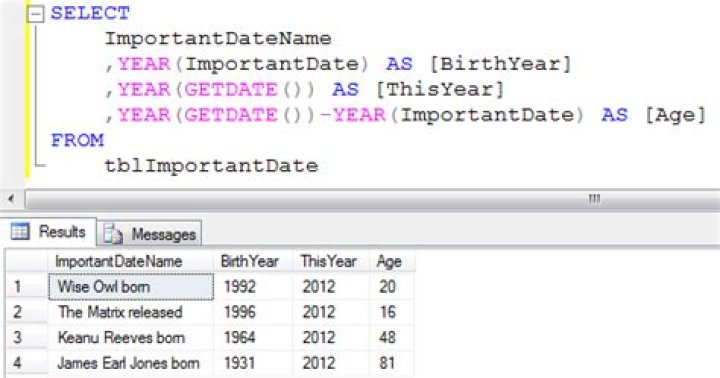Image resolution: width=720 pixels, height=378 pixels.
Task: Select row header 4 in results grid
Action: [x=27, y=363]
